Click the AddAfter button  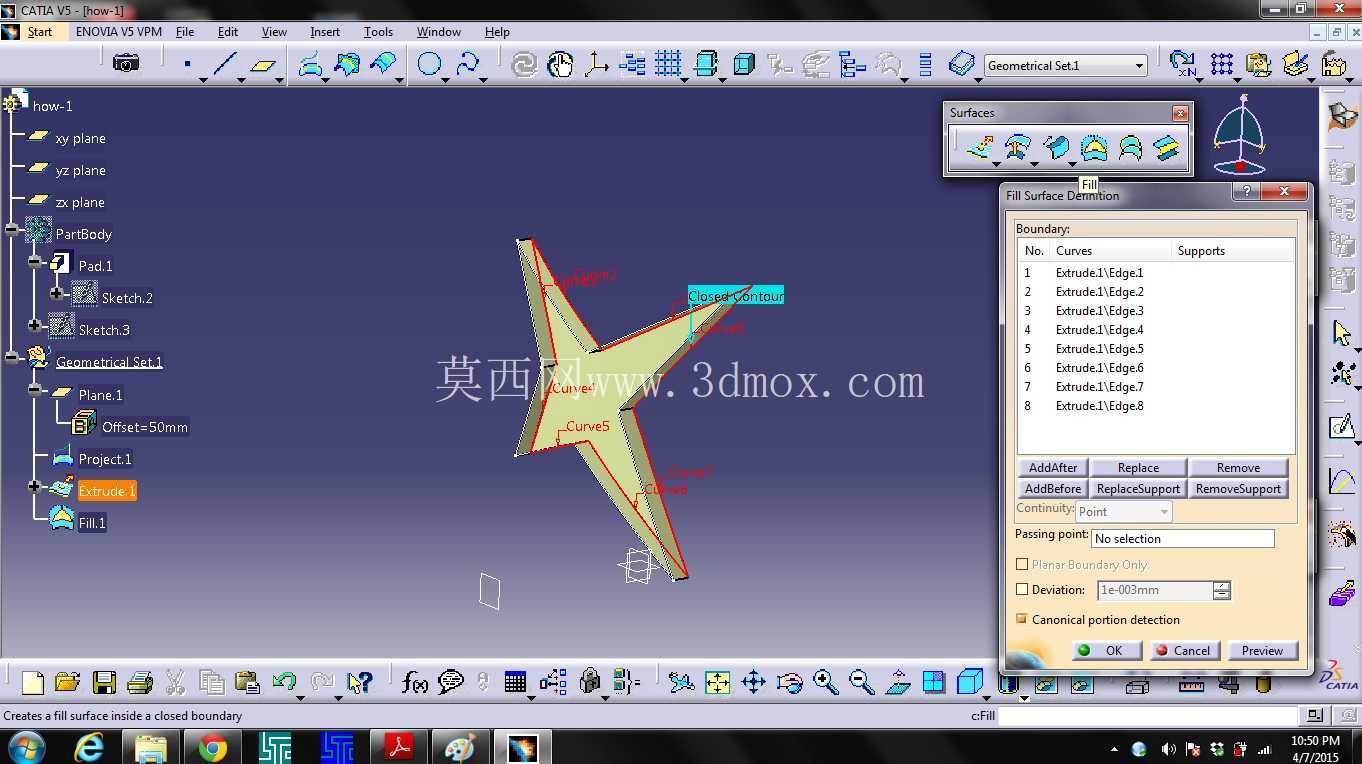tap(1053, 467)
